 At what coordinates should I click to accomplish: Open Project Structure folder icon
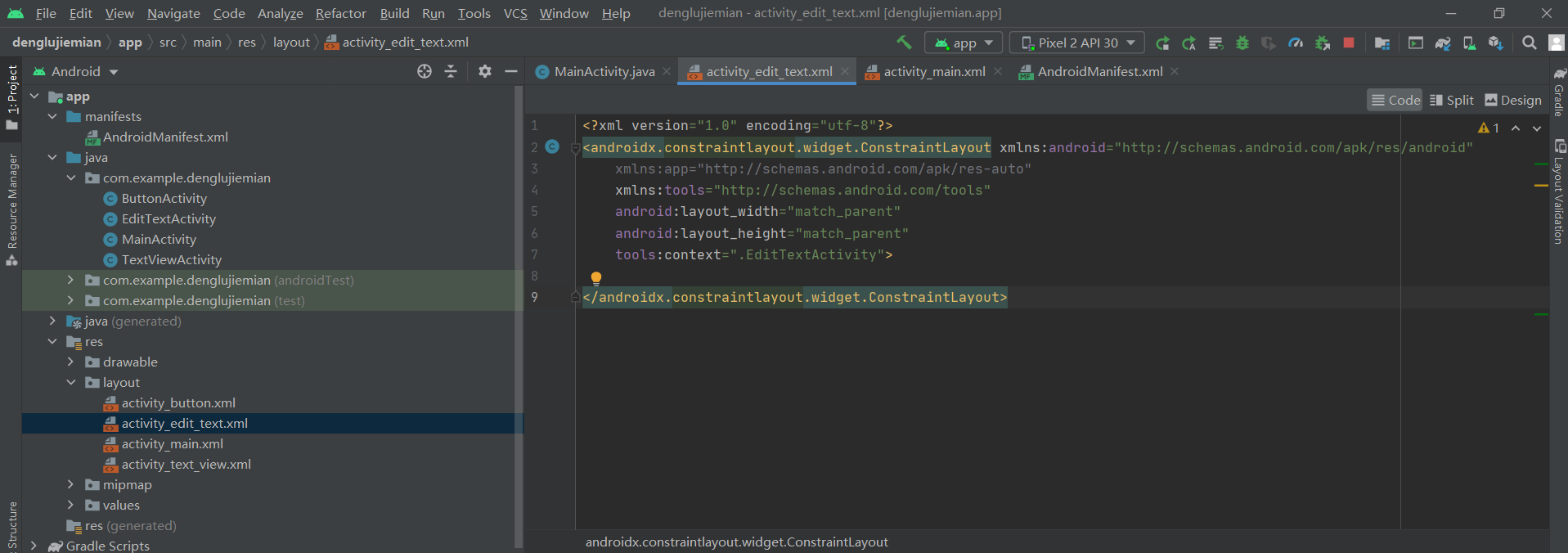(x=1382, y=43)
